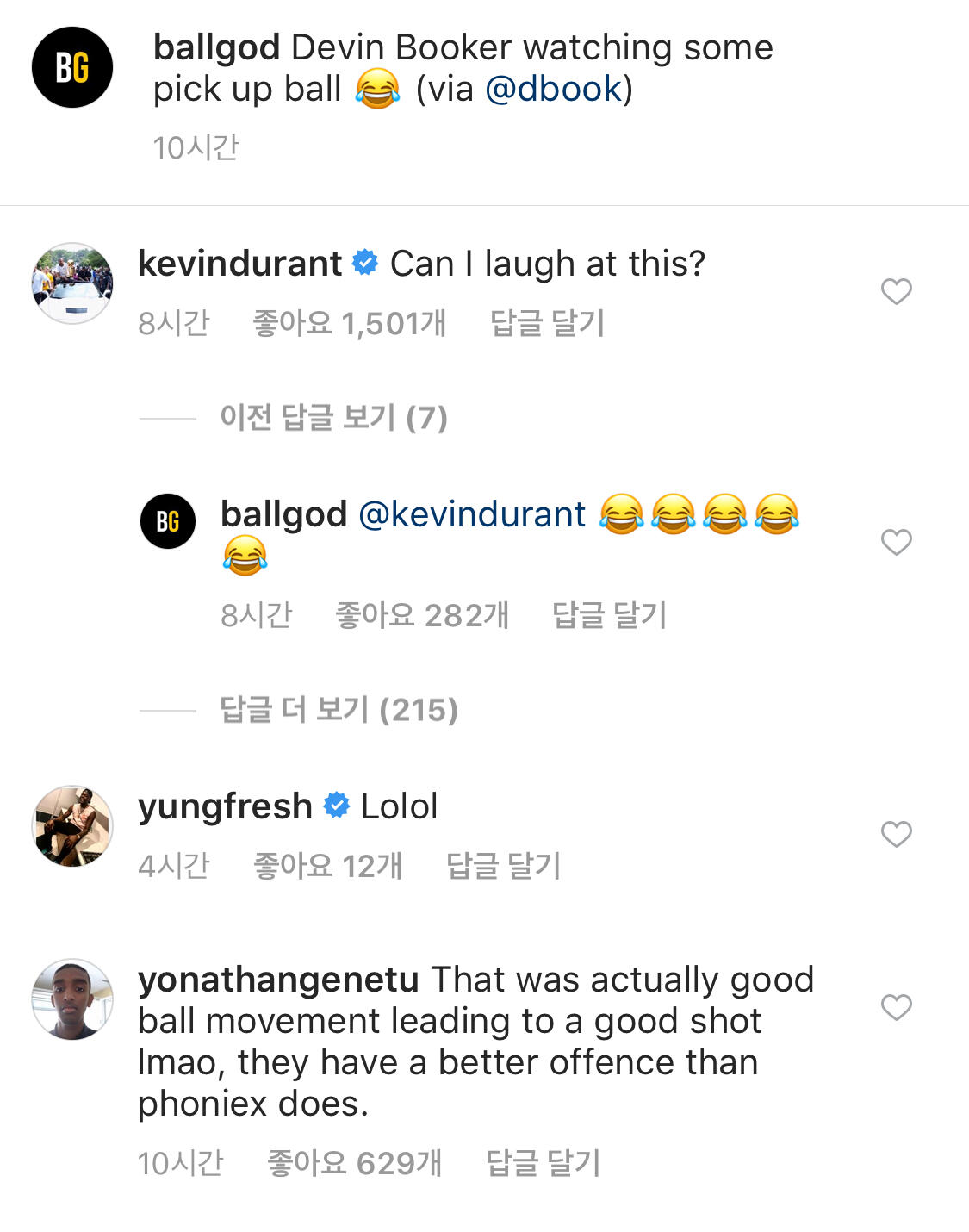
Task: Open the yonathangenetu username
Action: pyautogui.click(x=278, y=980)
